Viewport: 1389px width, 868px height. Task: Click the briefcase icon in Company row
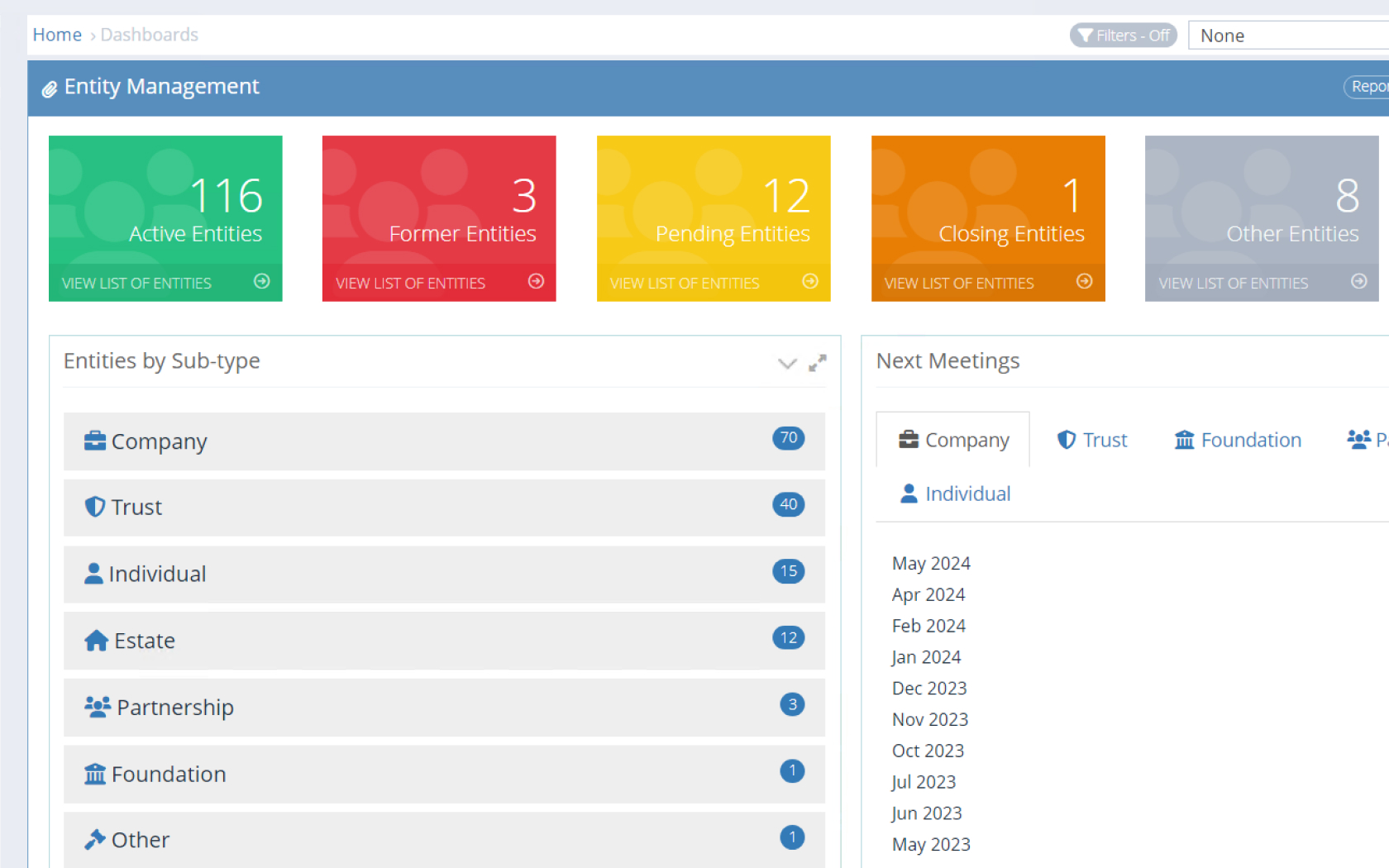[94, 441]
